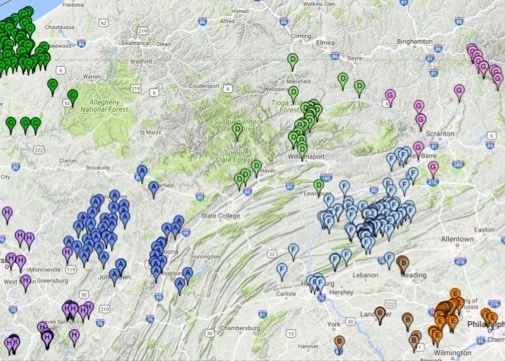505x361 pixels.
Task: Open purple H pin near Greensburg
Action: click(x=26, y=283)
